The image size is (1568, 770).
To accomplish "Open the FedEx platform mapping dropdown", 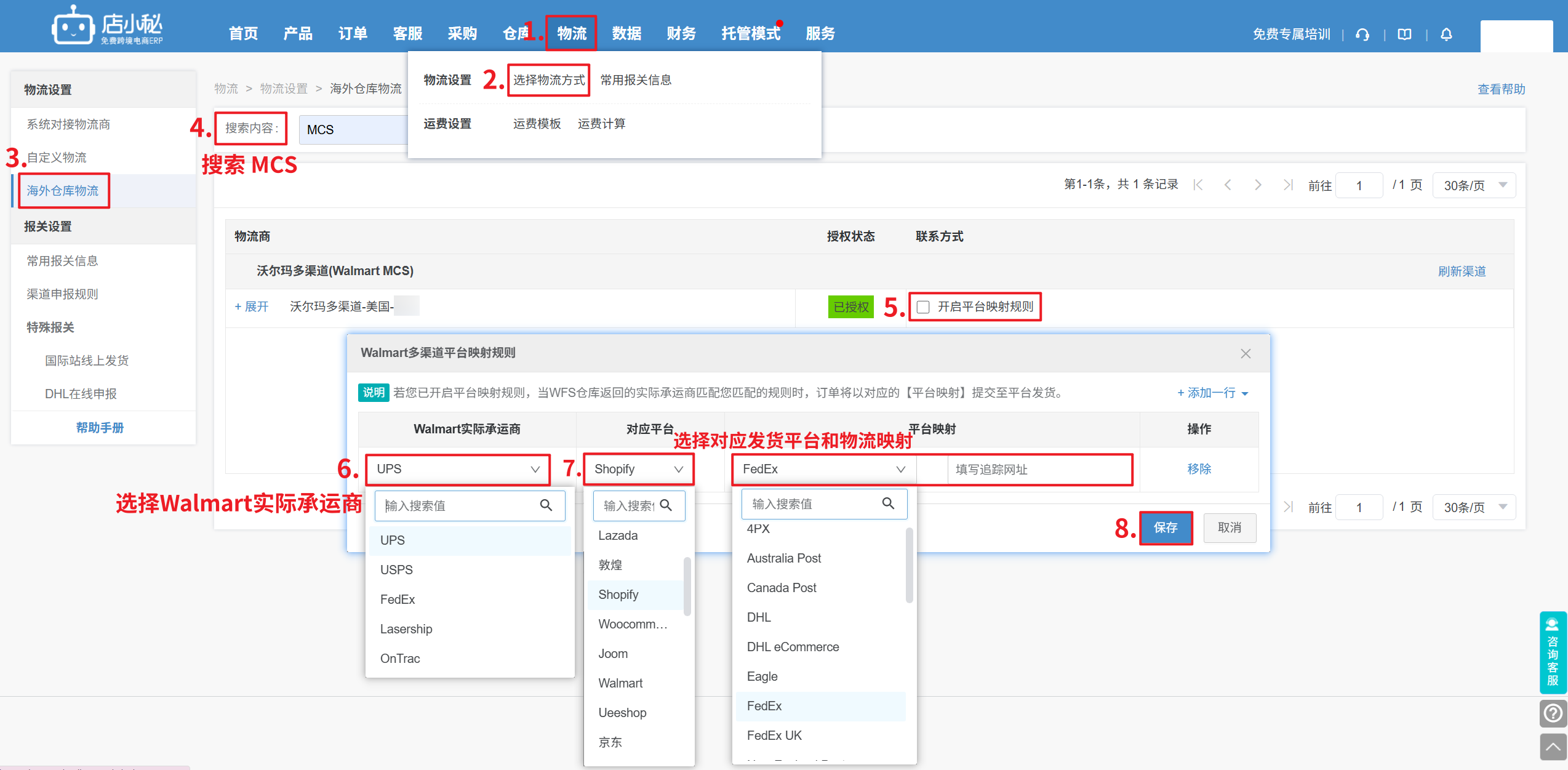I will point(823,469).
